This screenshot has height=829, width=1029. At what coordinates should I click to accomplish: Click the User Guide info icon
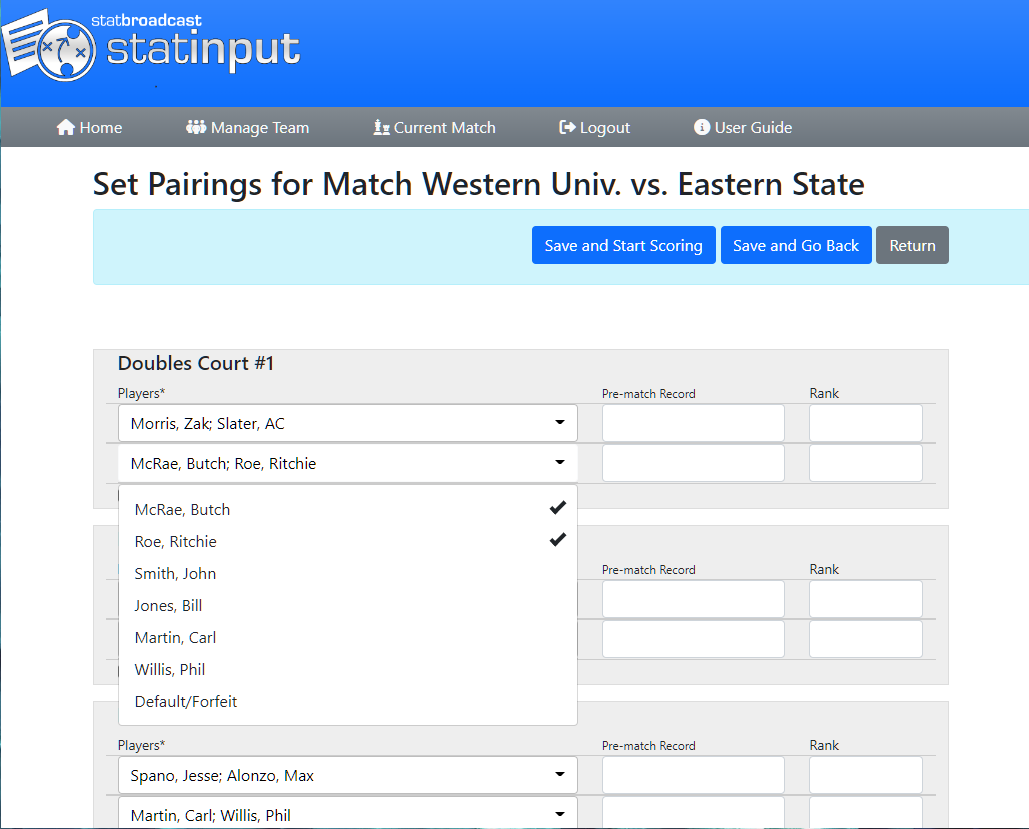(702, 127)
